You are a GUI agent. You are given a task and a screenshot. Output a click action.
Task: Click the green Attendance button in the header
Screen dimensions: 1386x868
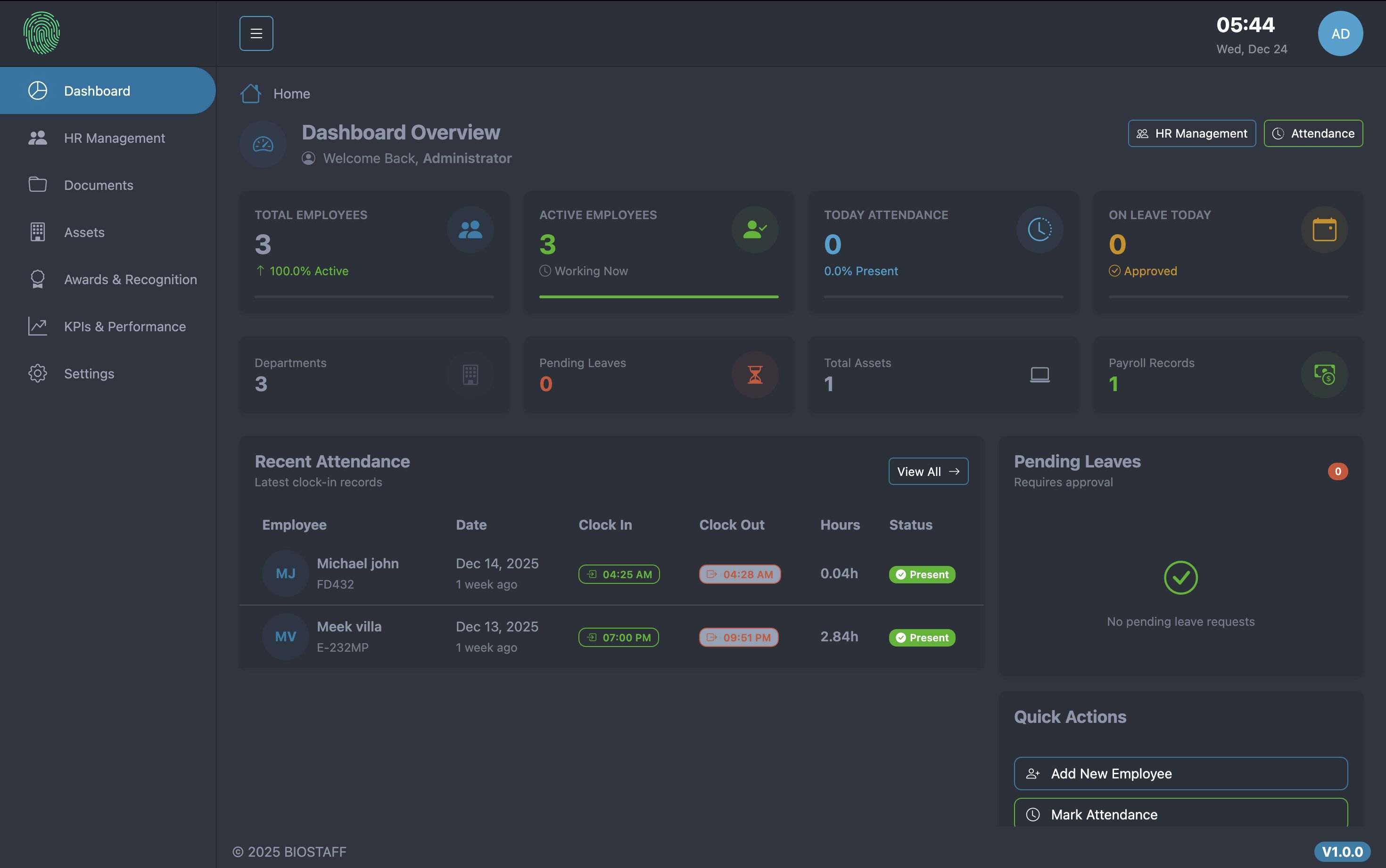(1313, 133)
